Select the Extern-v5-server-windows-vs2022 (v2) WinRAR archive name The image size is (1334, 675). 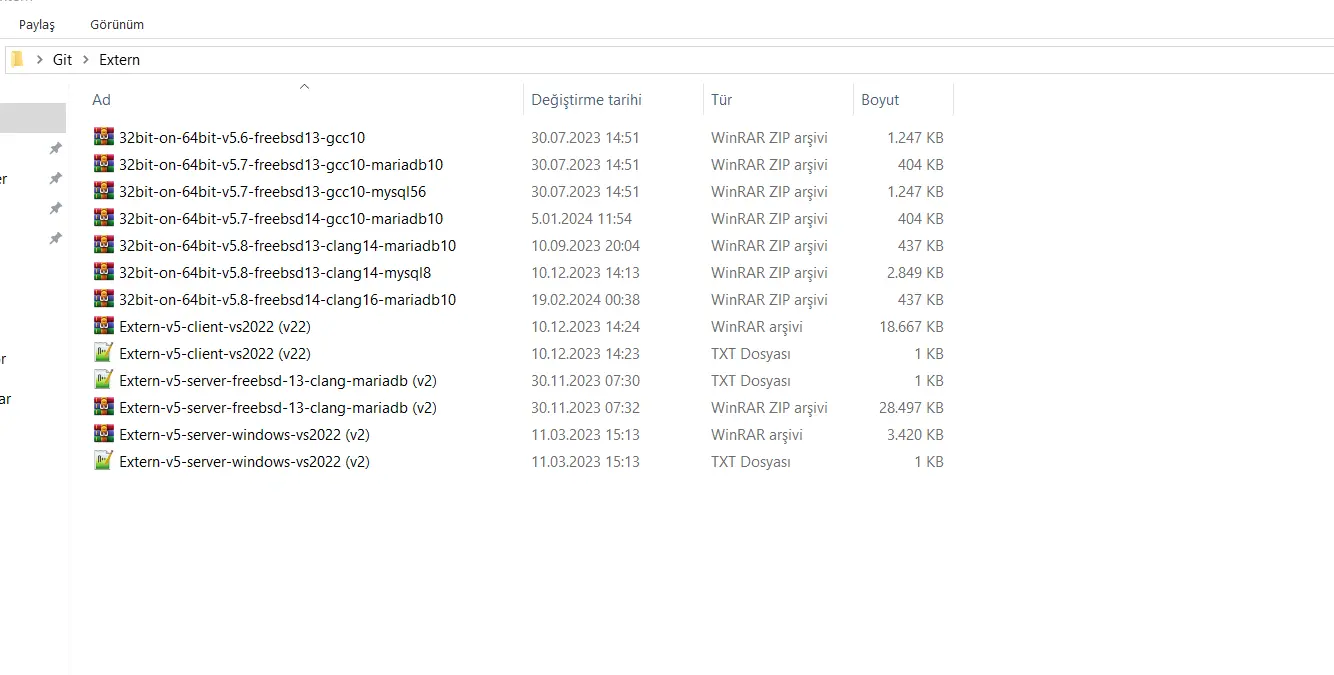(245, 435)
